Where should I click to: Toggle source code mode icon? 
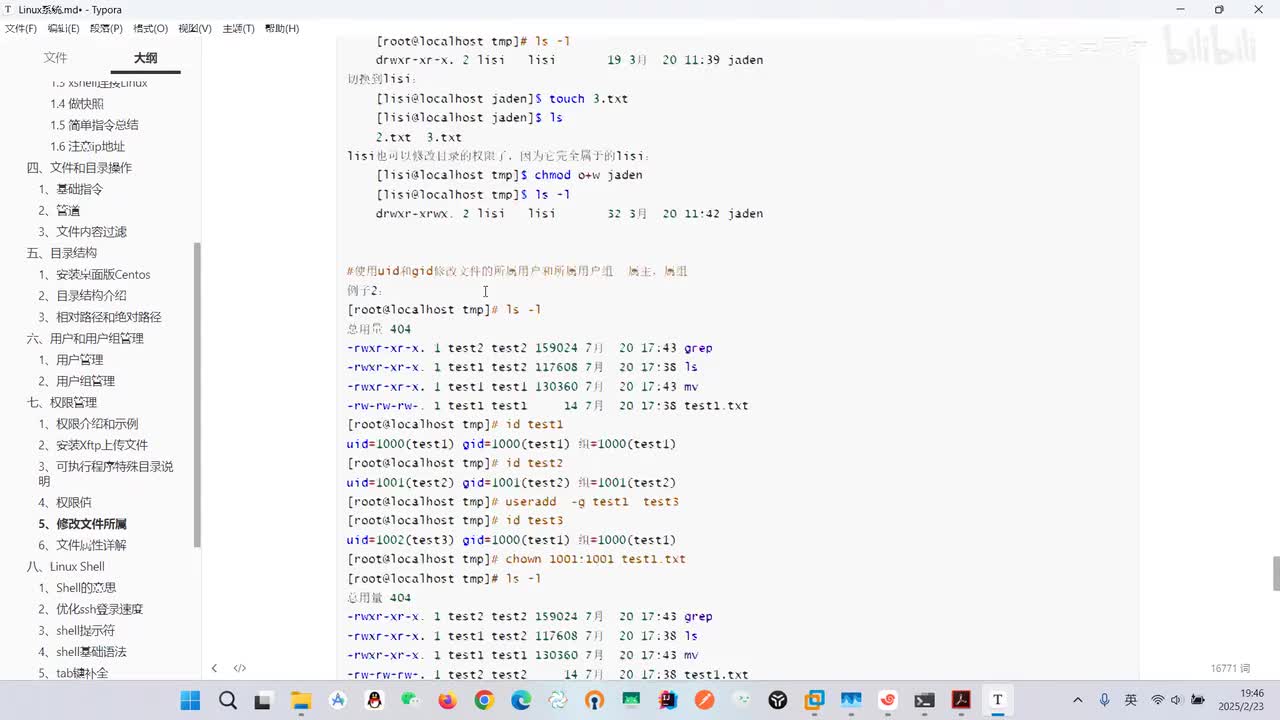pos(240,668)
